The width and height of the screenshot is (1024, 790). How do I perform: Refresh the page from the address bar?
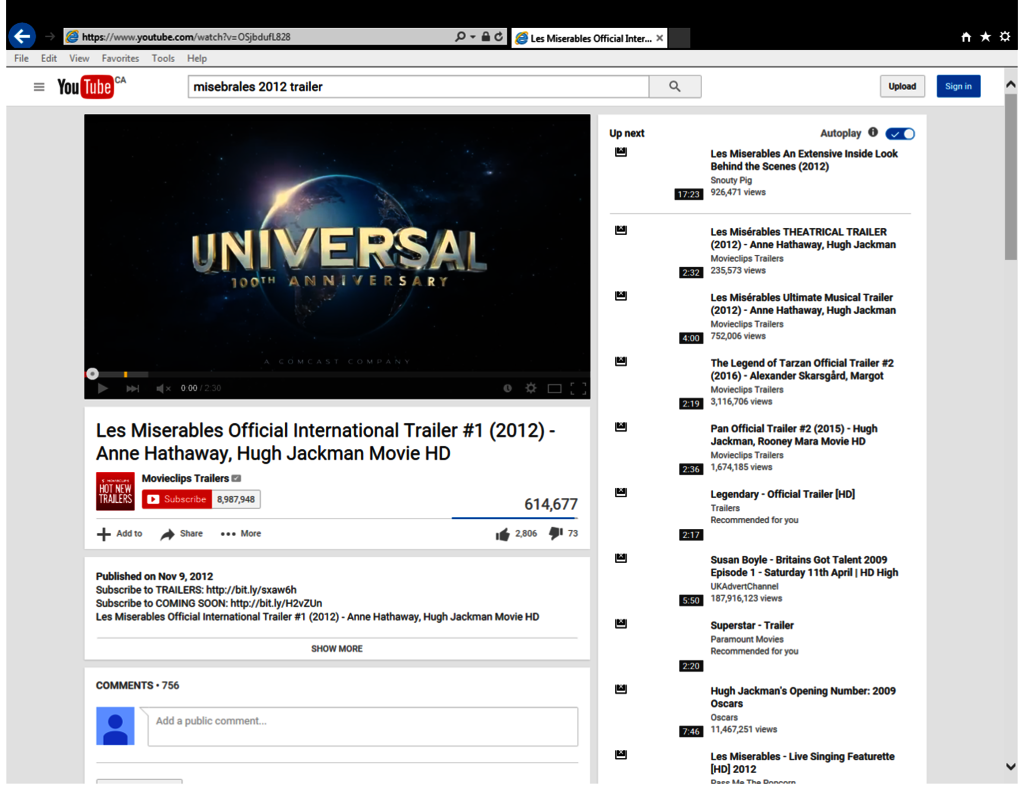click(499, 37)
